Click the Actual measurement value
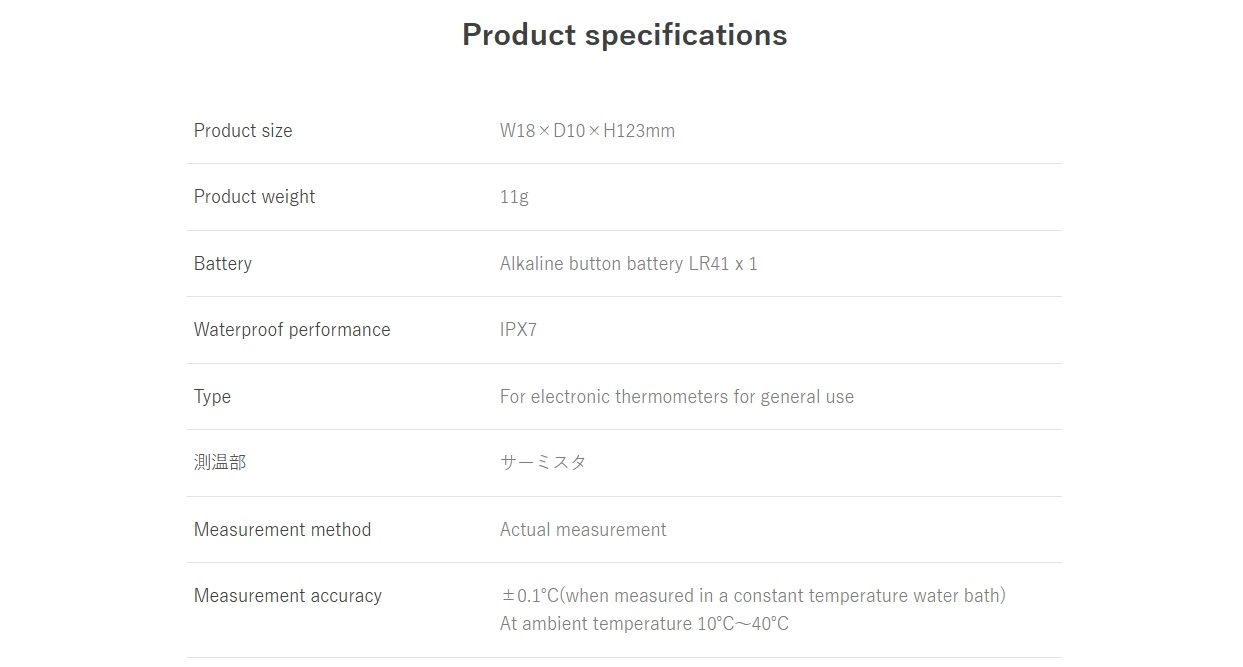Viewport: 1243px width, 667px height. (583, 530)
